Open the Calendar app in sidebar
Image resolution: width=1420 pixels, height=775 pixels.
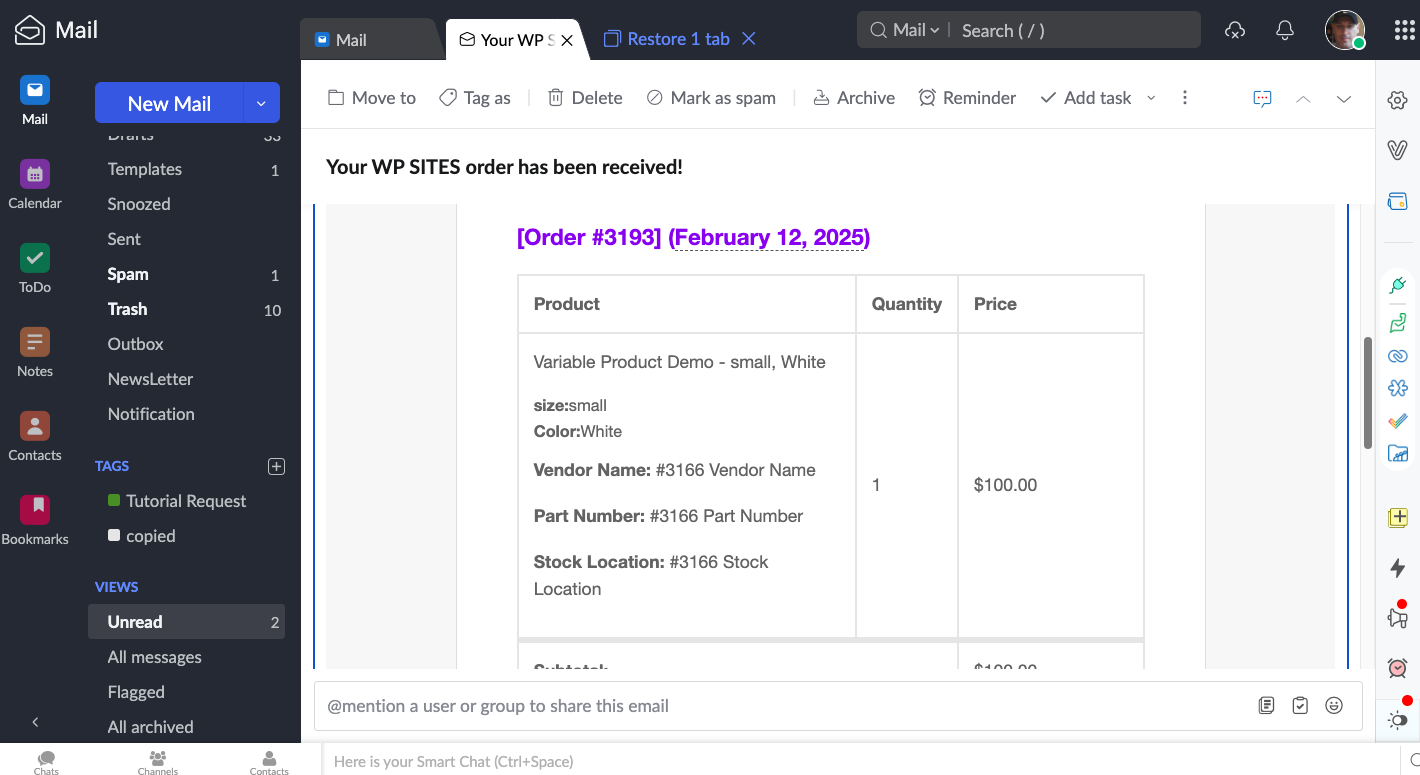point(35,175)
